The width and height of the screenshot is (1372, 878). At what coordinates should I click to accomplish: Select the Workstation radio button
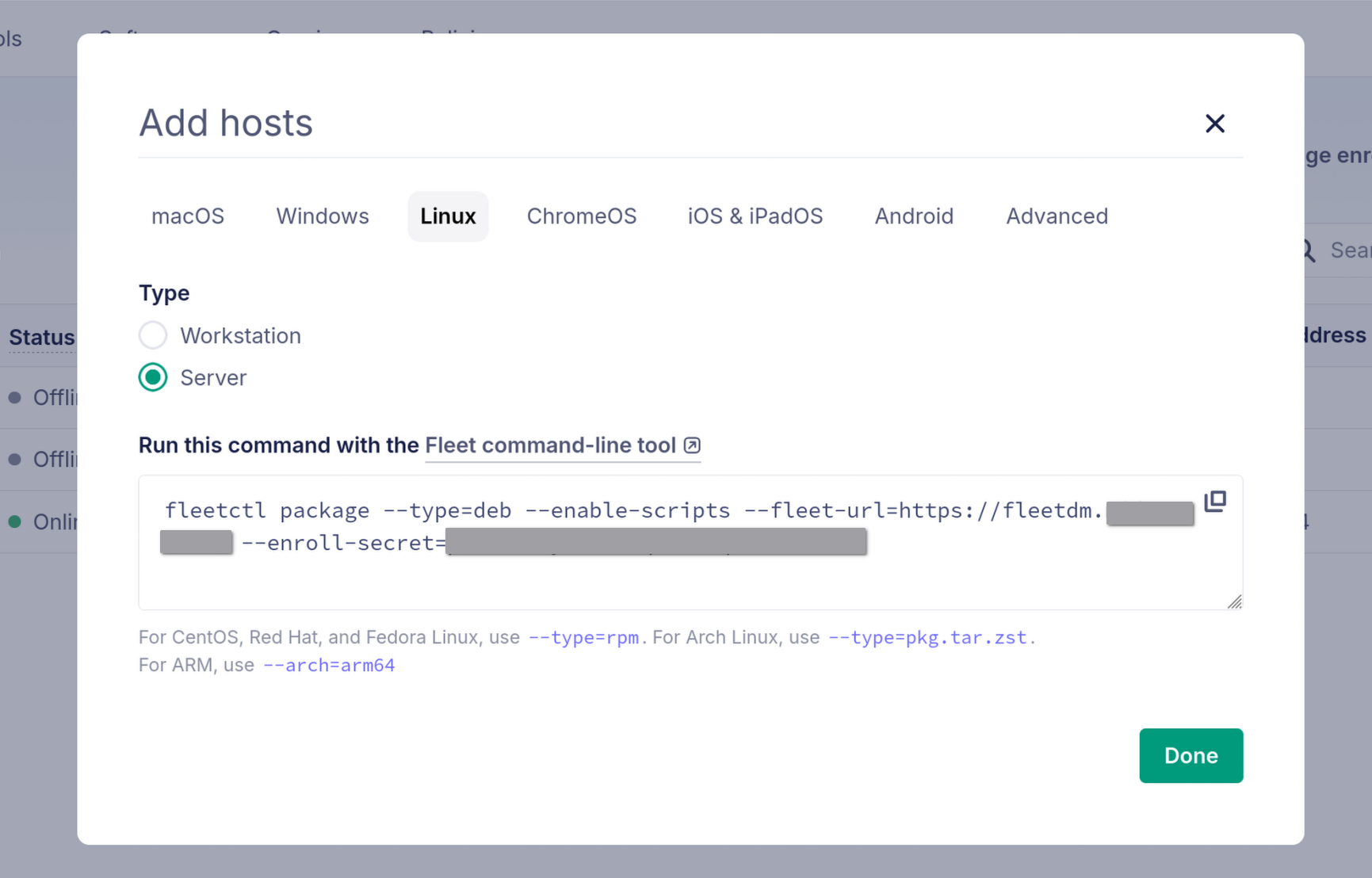pyautogui.click(x=153, y=336)
